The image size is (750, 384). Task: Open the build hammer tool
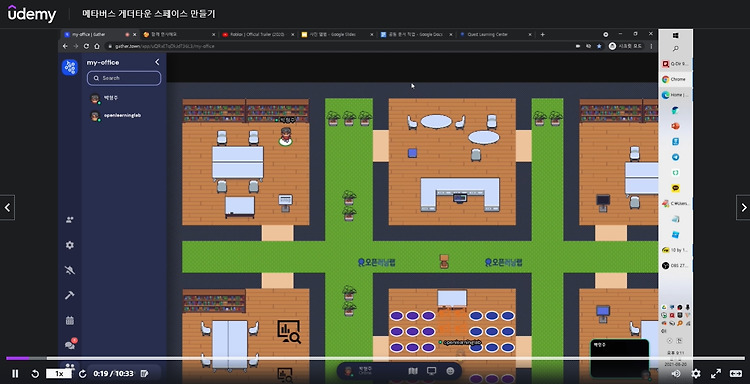[70, 295]
